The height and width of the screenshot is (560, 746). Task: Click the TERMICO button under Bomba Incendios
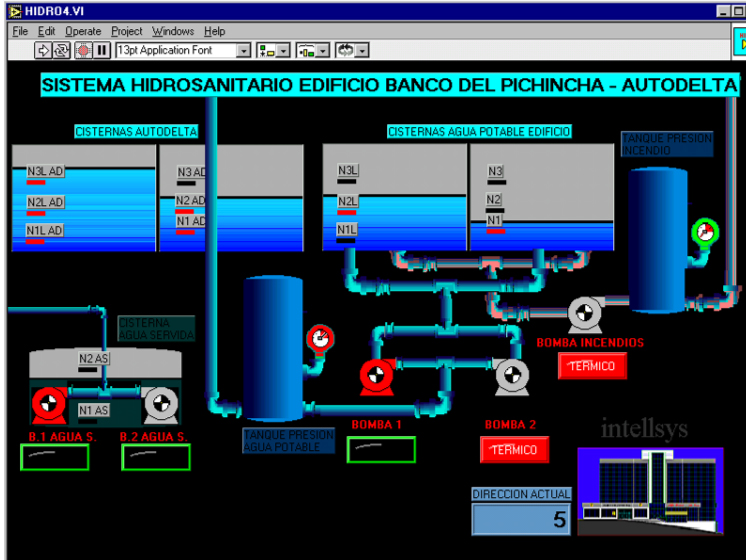pyautogui.click(x=592, y=366)
